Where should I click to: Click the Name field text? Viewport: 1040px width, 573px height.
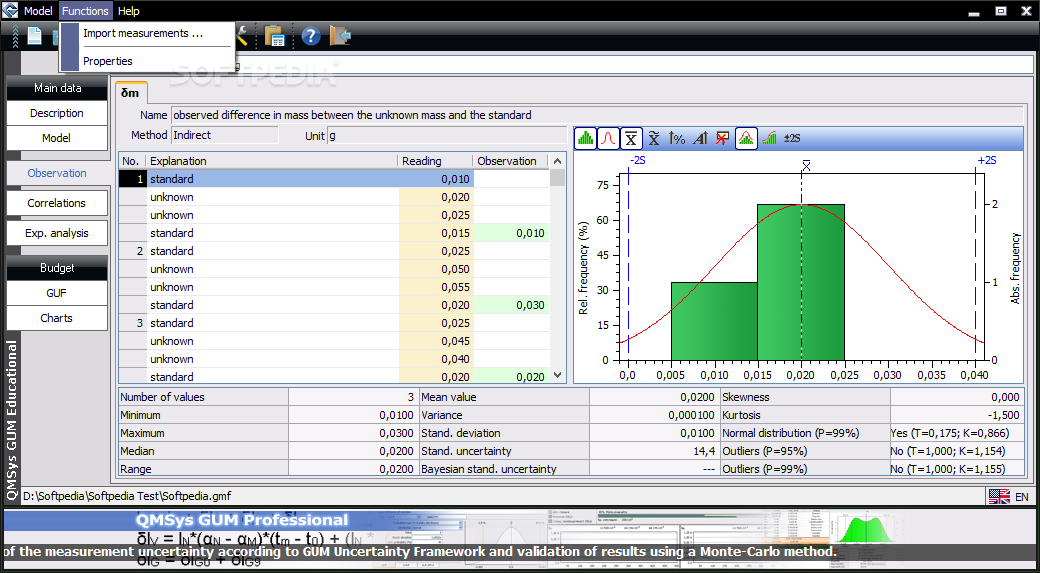597,115
